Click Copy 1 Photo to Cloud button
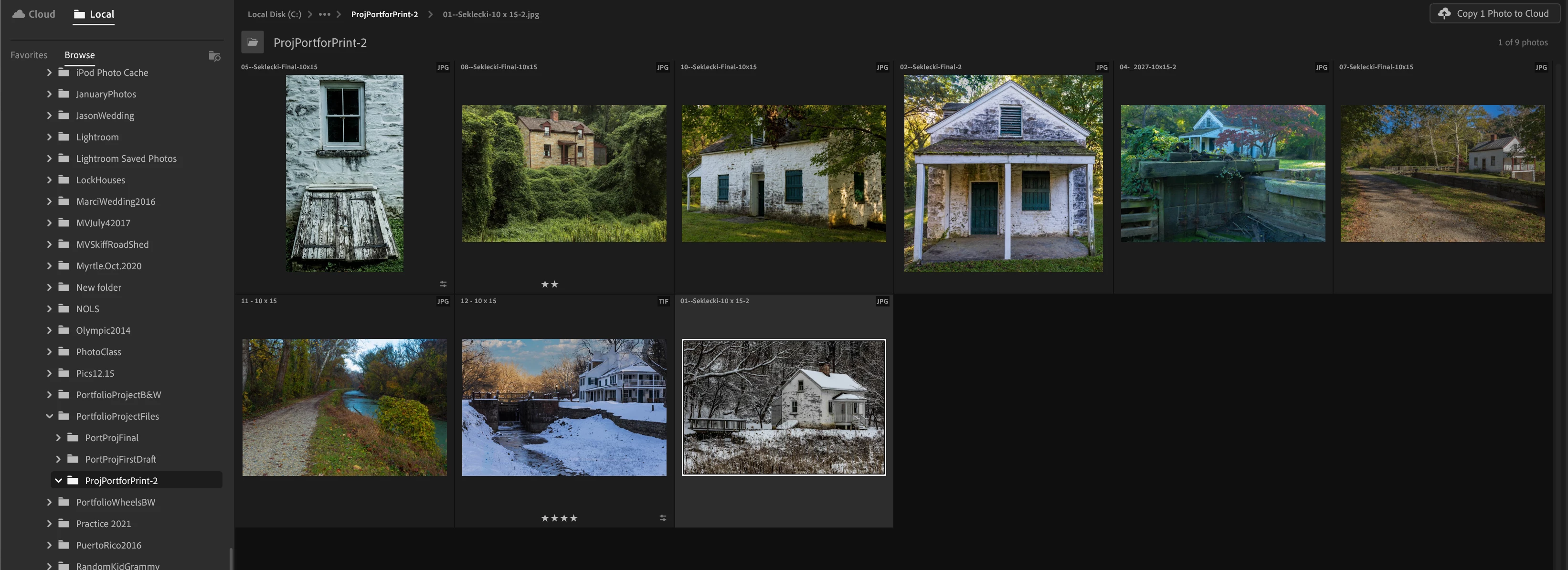Viewport: 1568px width, 570px height. (x=1494, y=13)
